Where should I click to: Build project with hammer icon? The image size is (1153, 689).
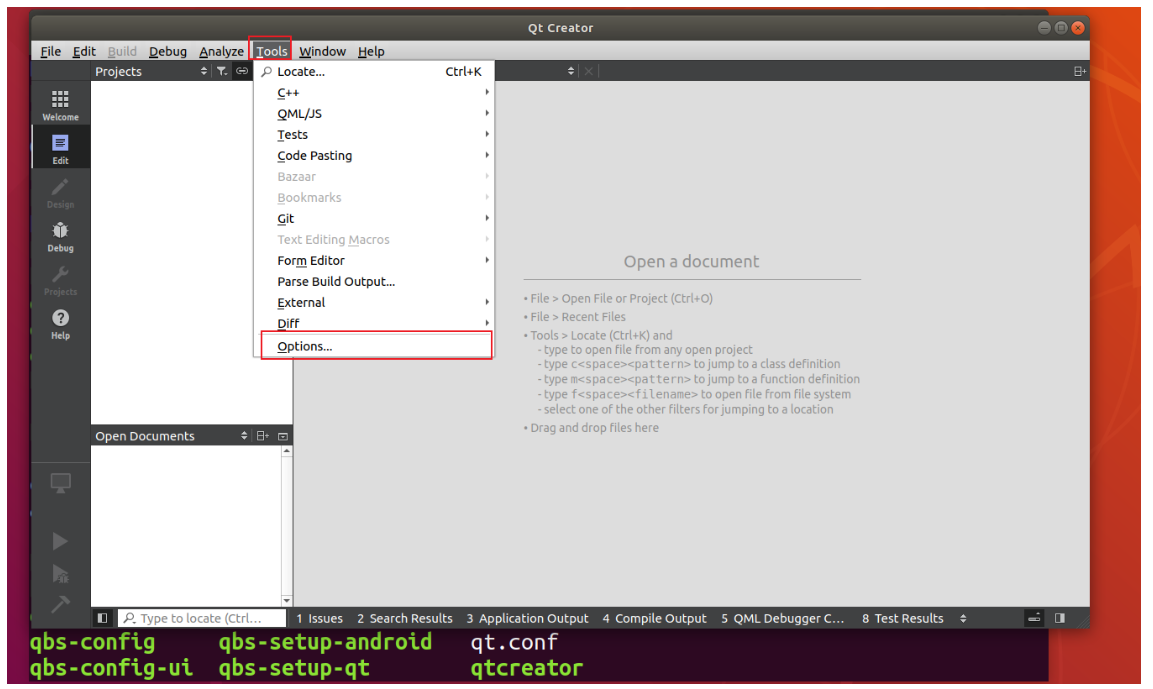coord(60,604)
